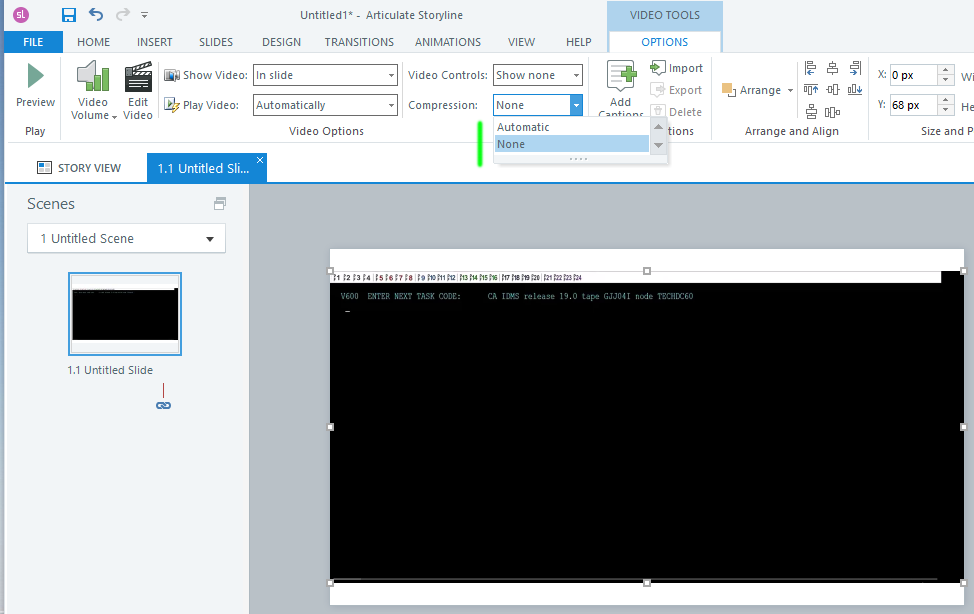This screenshot has height=614, width=974.
Task: Click the Import captions button
Action: [677, 68]
